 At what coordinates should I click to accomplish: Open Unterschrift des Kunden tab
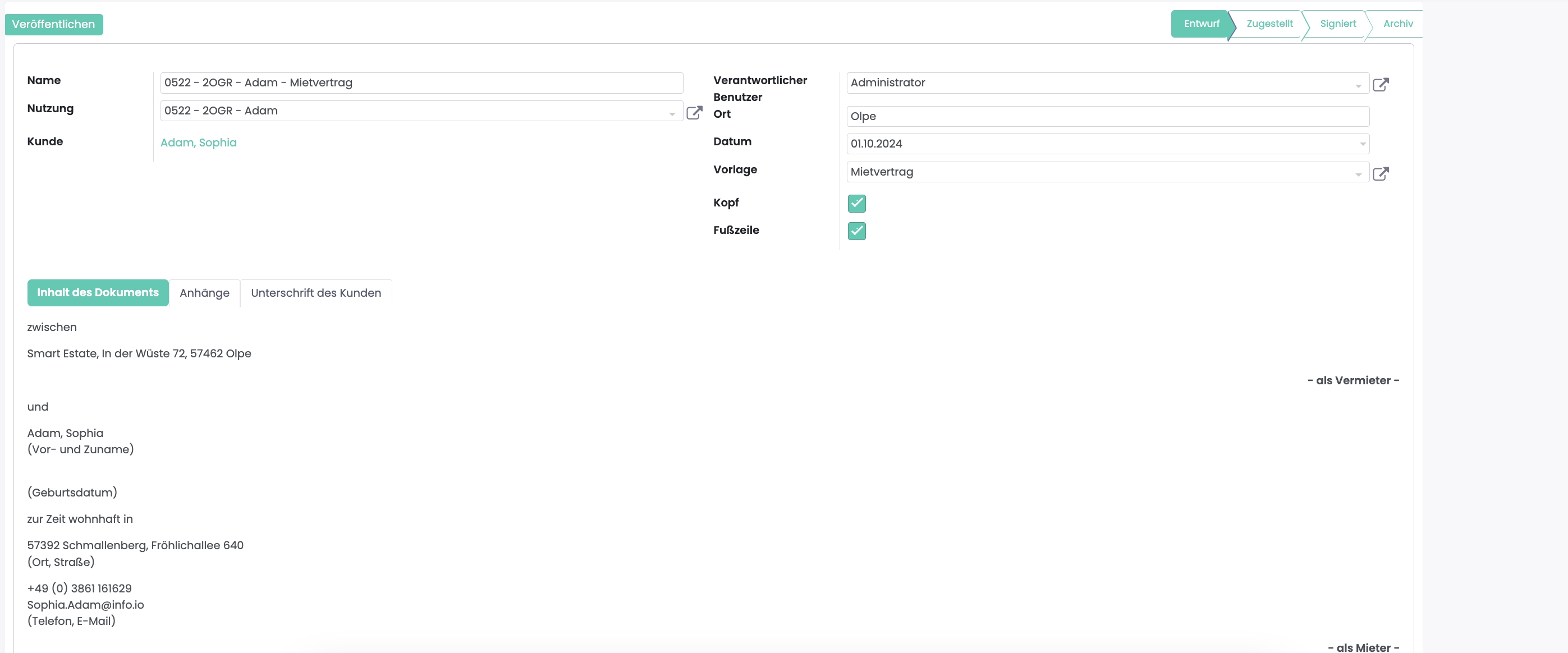point(315,293)
